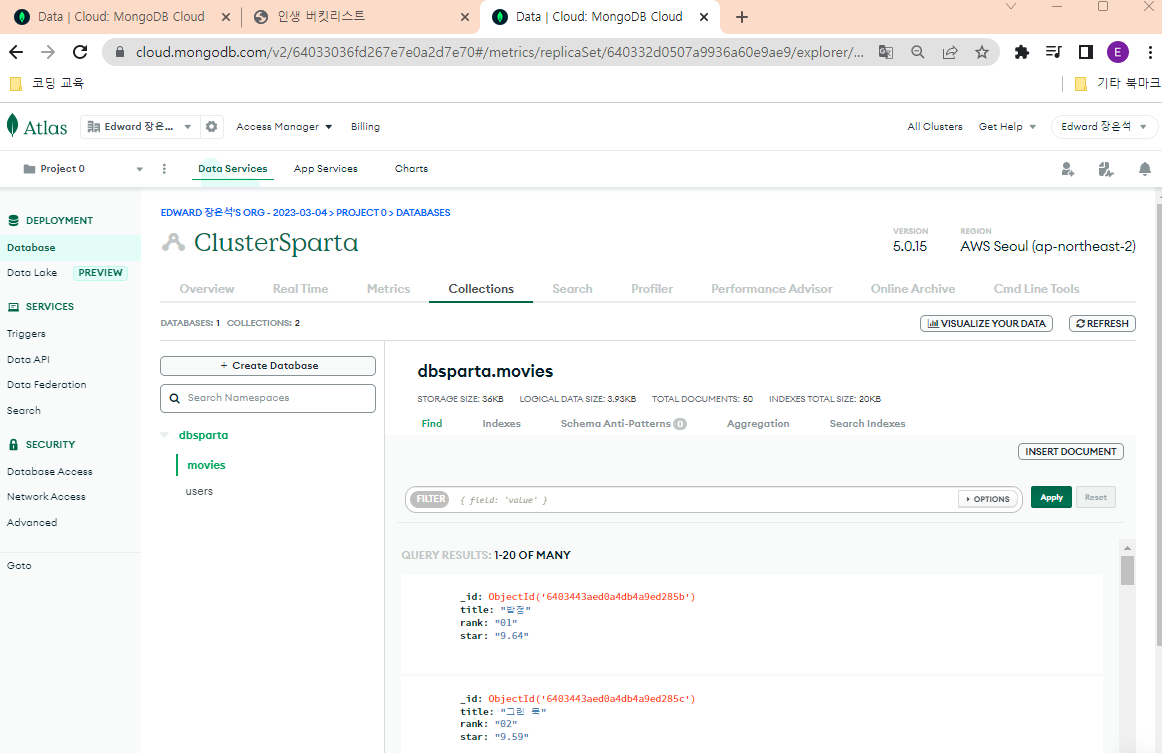The width and height of the screenshot is (1162, 753).
Task: Select the users collection
Action: (199, 491)
